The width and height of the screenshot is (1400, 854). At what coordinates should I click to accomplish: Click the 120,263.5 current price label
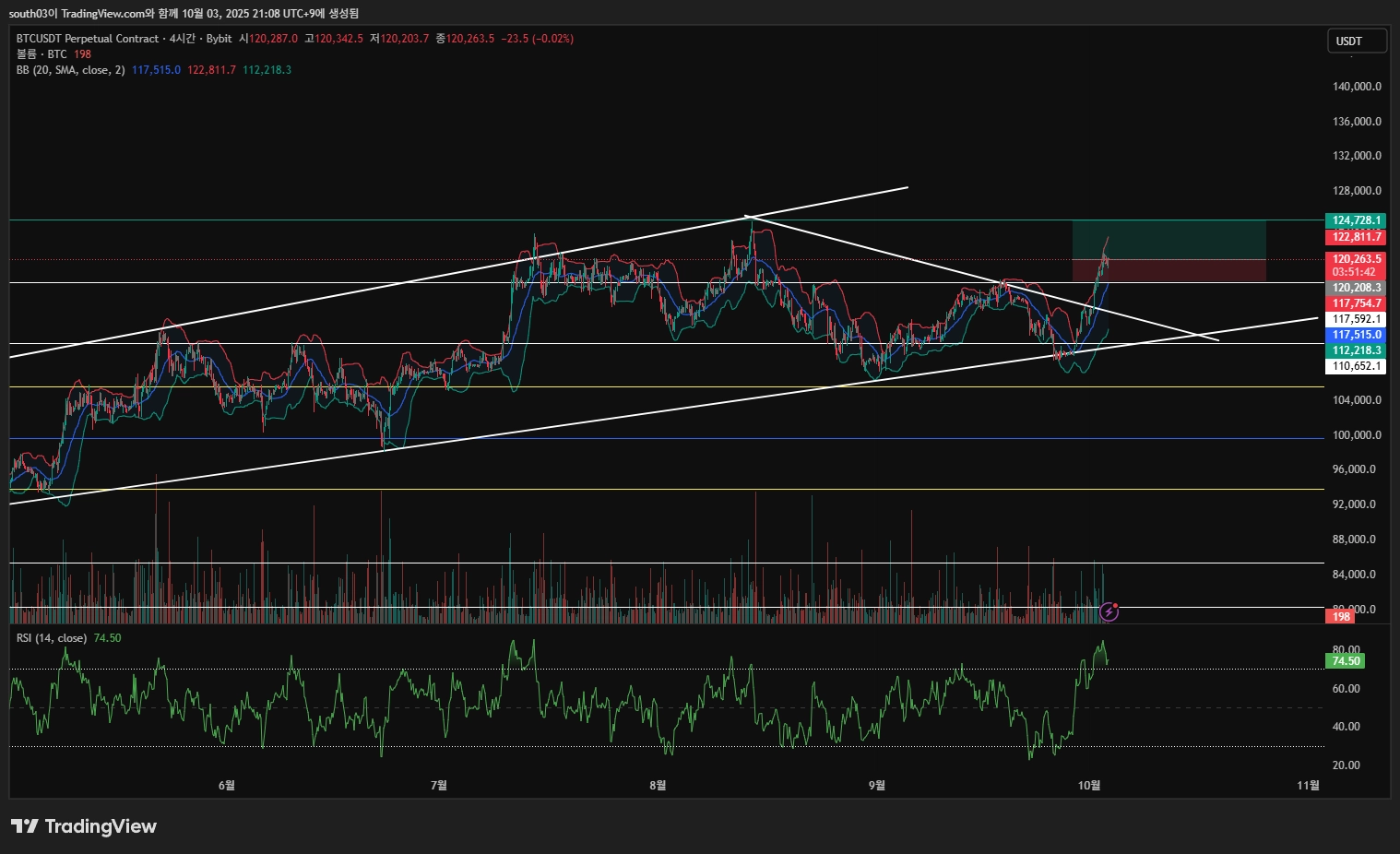[1356, 259]
